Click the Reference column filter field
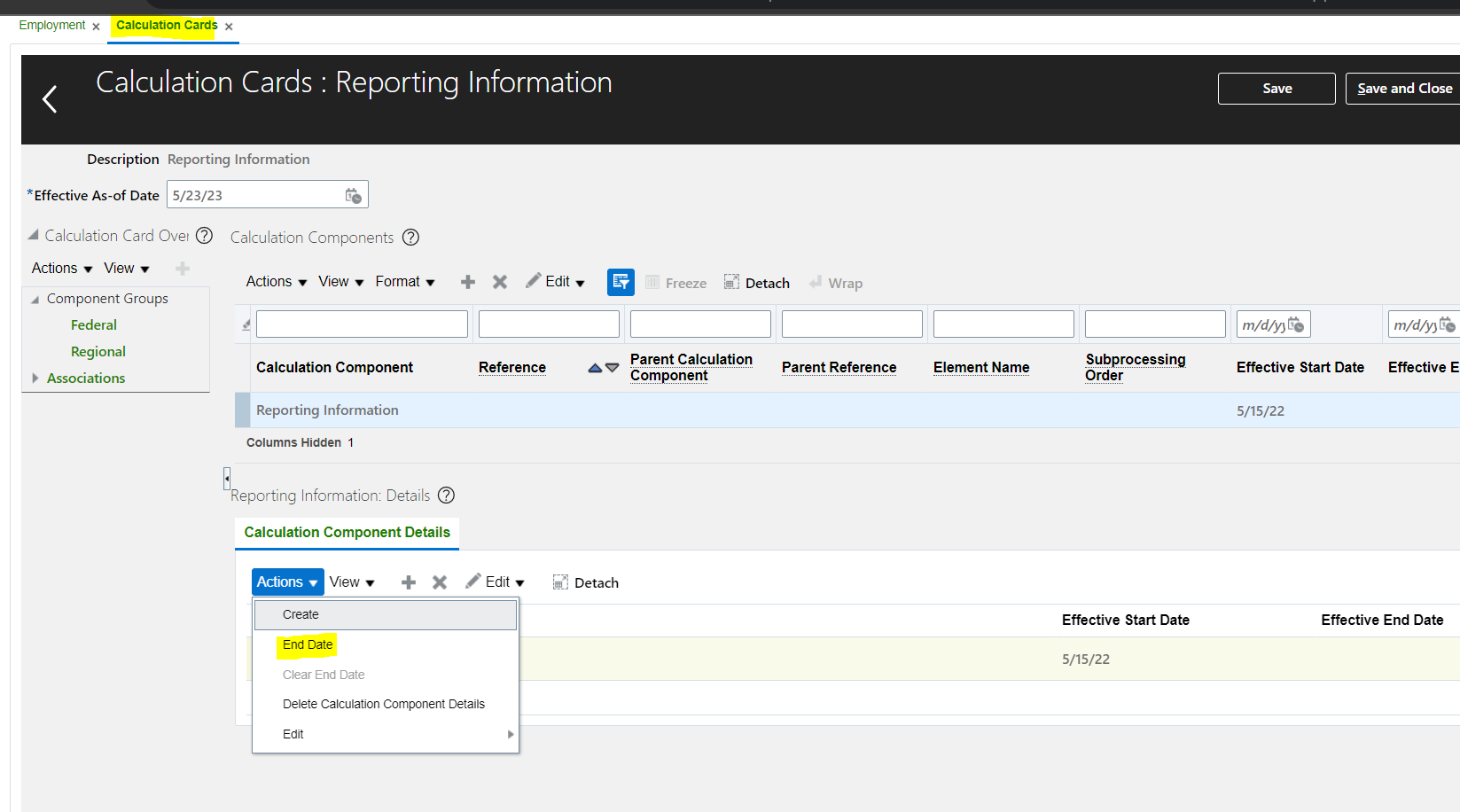This screenshot has width=1460, height=812. [548, 323]
